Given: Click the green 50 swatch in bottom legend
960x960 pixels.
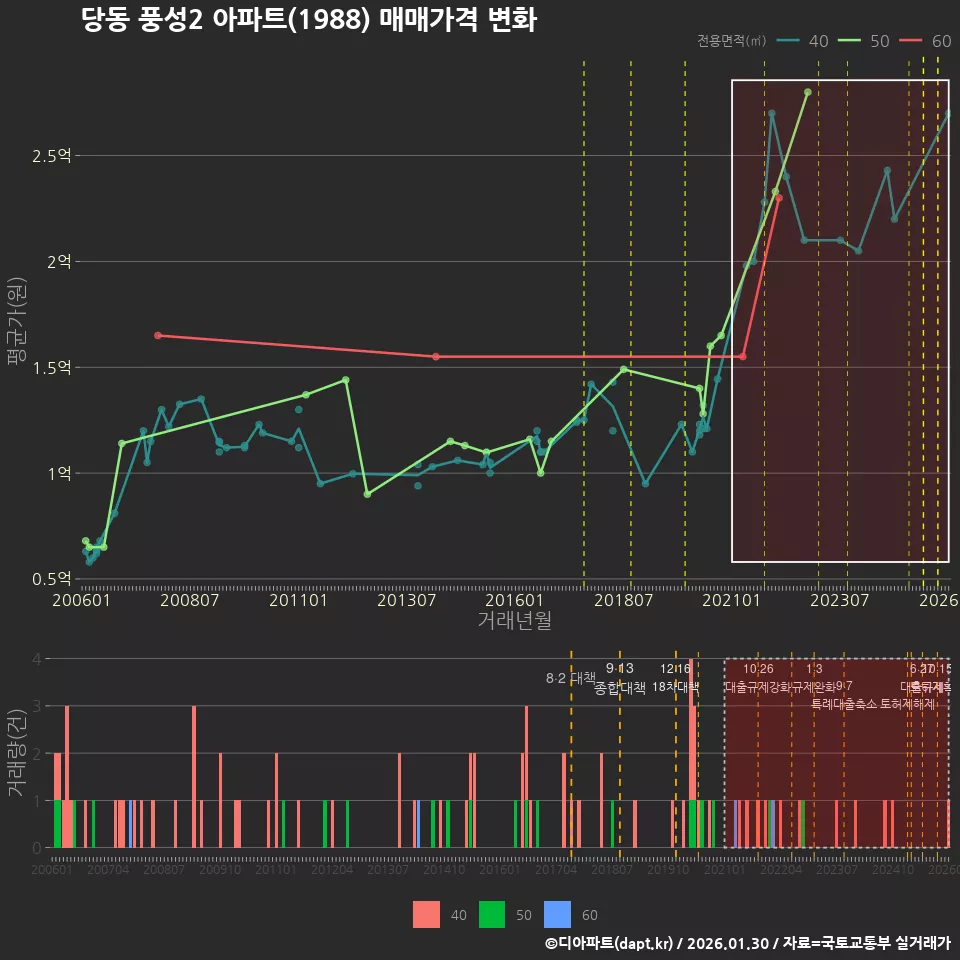Looking at the screenshot, I should point(492,914).
